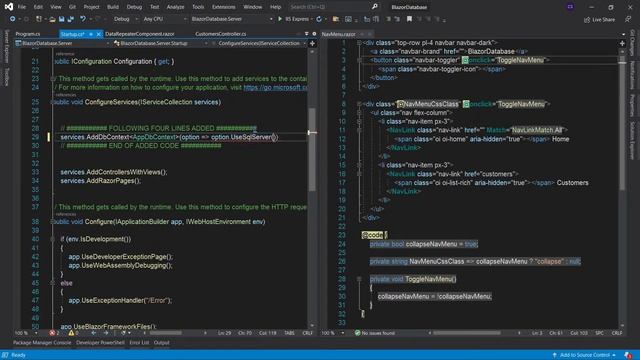The image size is (640, 360).
Task: Open the Any CPU platform dropdown
Action: click(x=164, y=19)
